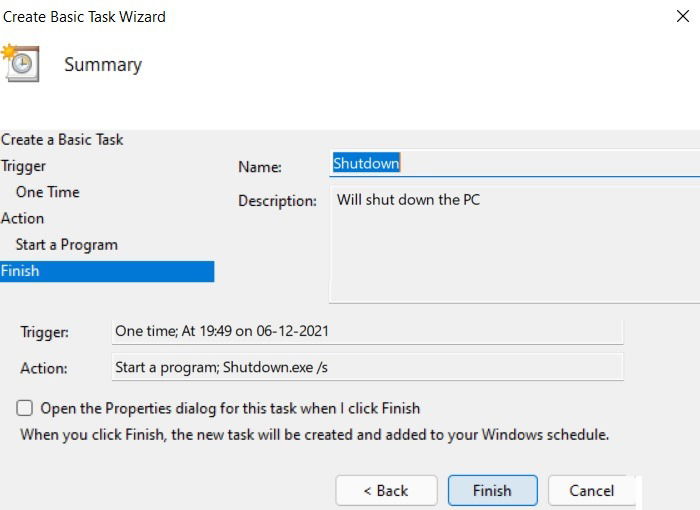Select the Start a Program step

click(x=67, y=245)
